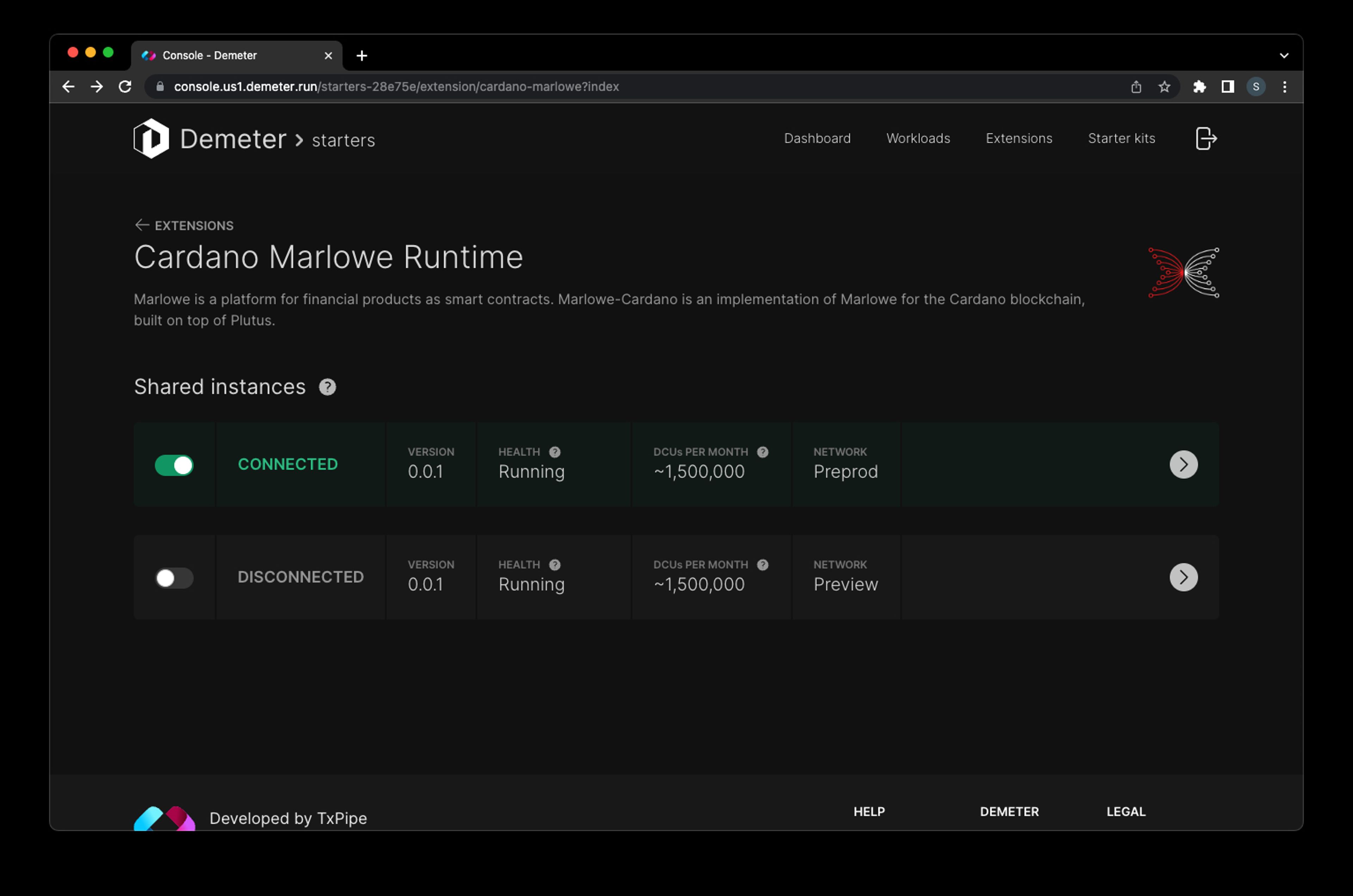Expand Preview instance details chevron
The width and height of the screenshot is (1353, 896).
pos(1183,577)
